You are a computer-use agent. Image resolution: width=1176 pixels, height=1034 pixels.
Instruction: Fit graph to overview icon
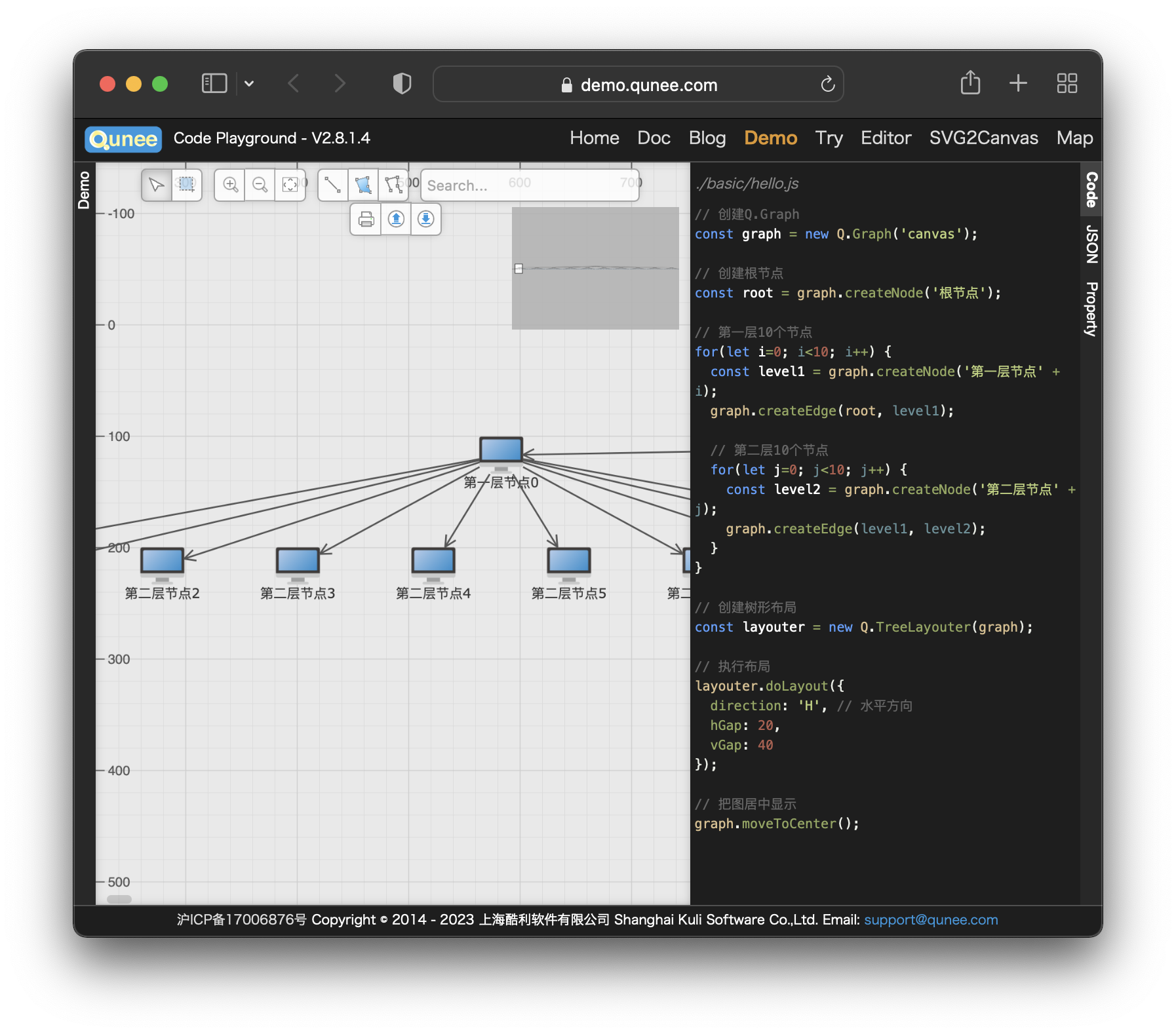290,185
